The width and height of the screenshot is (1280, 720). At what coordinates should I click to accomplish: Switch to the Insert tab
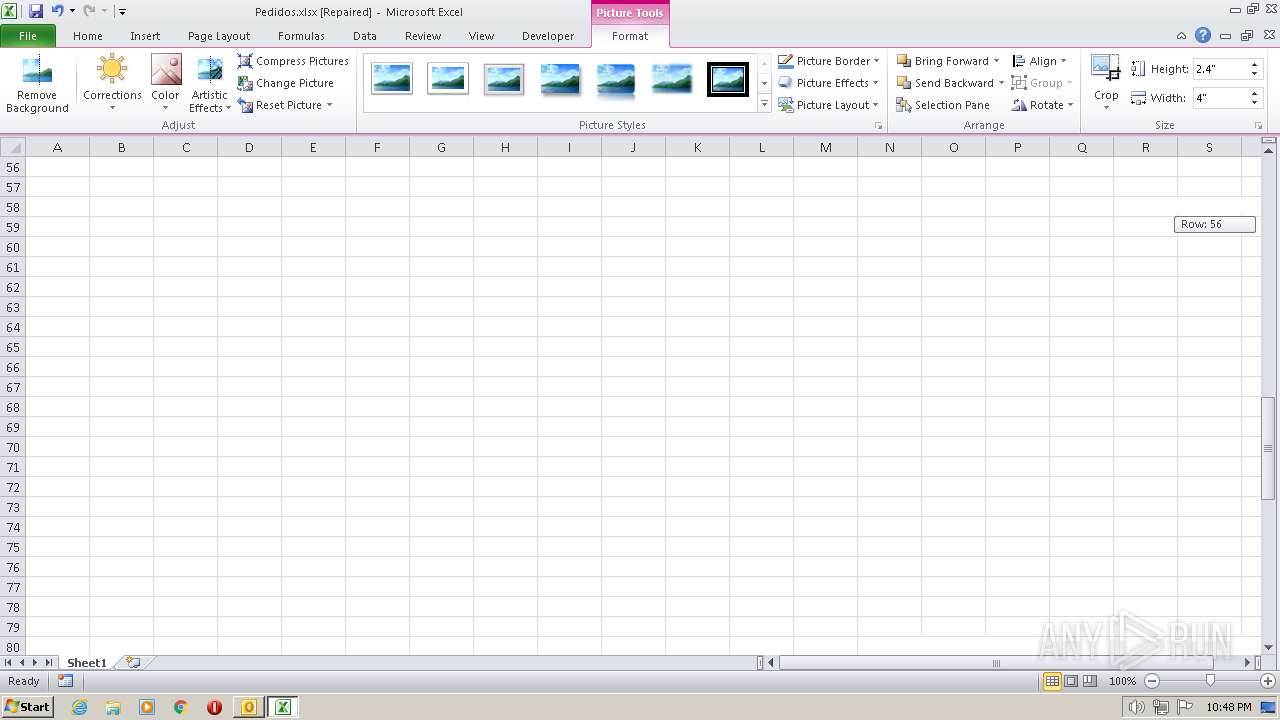[145, 36]
